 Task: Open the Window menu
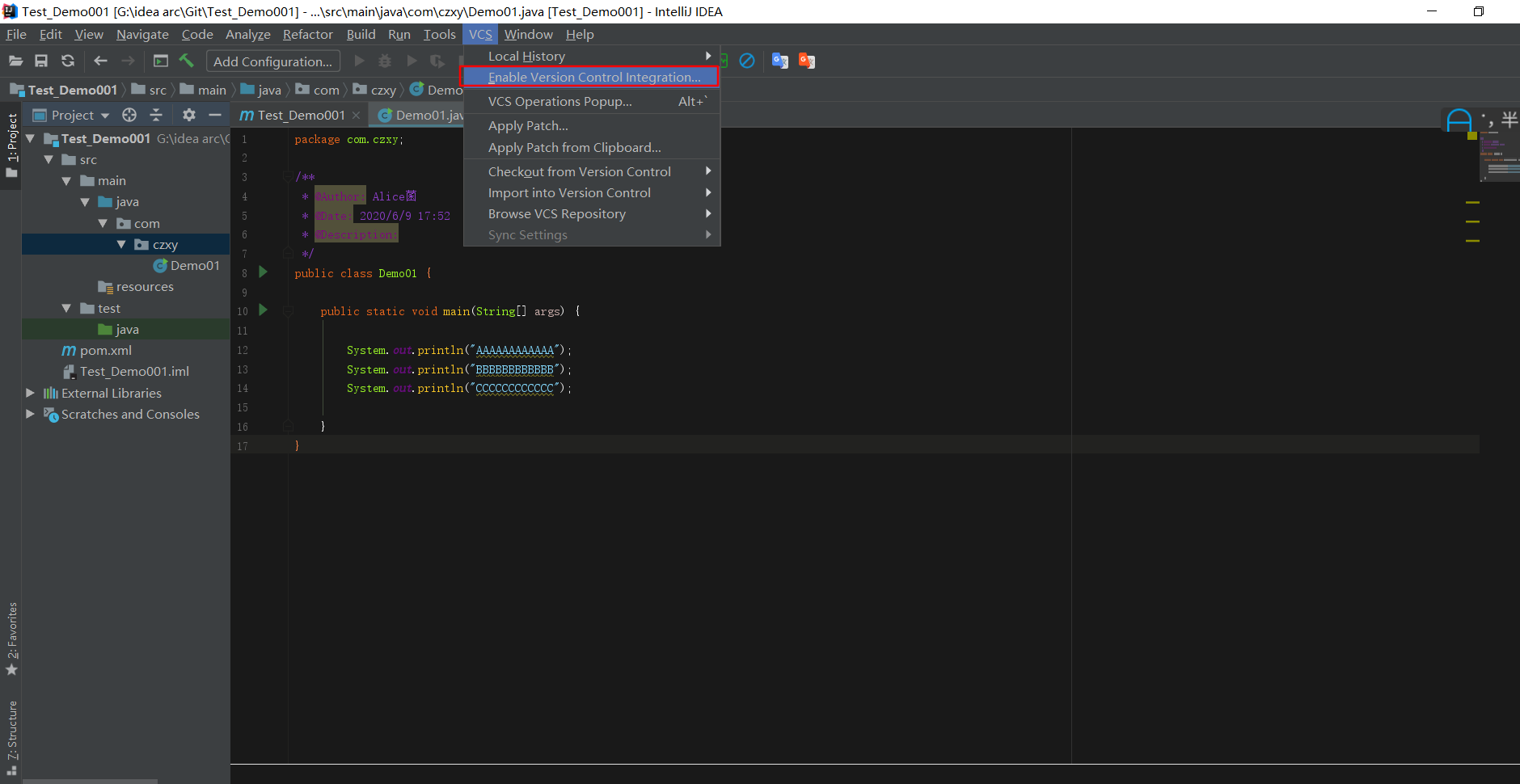[x=529, y=34]
